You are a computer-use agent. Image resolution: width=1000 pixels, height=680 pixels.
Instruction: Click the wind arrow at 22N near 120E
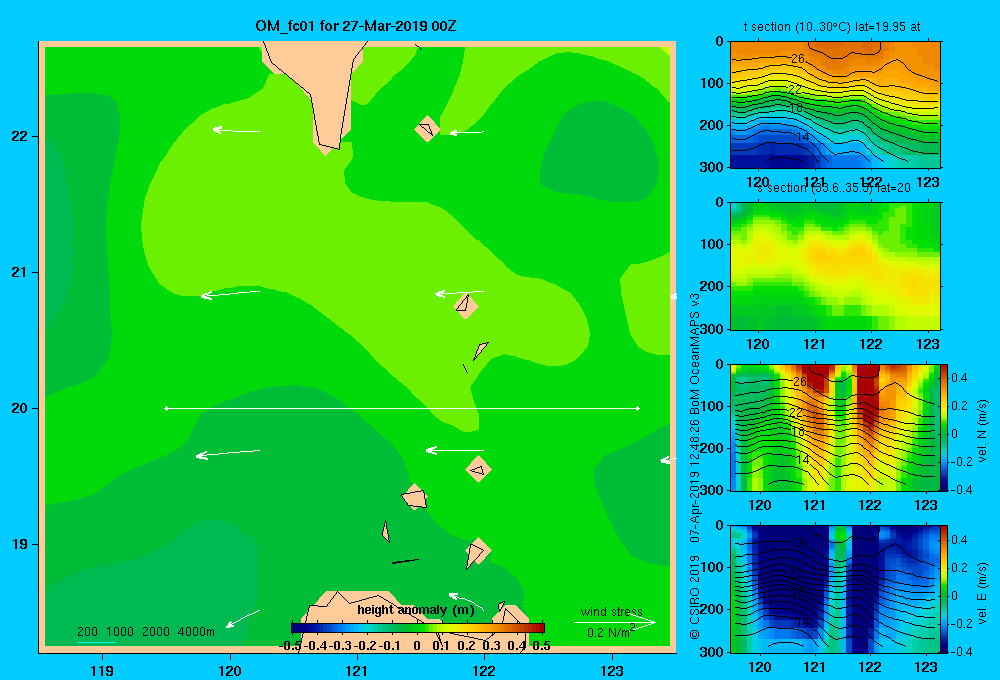coord(236,131)
